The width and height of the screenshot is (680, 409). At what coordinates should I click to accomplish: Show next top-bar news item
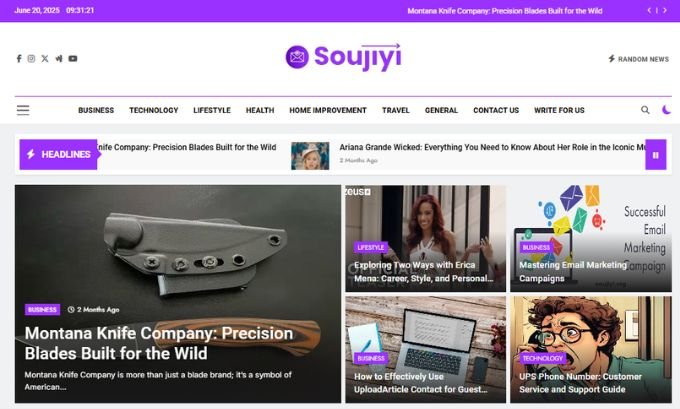665,10
